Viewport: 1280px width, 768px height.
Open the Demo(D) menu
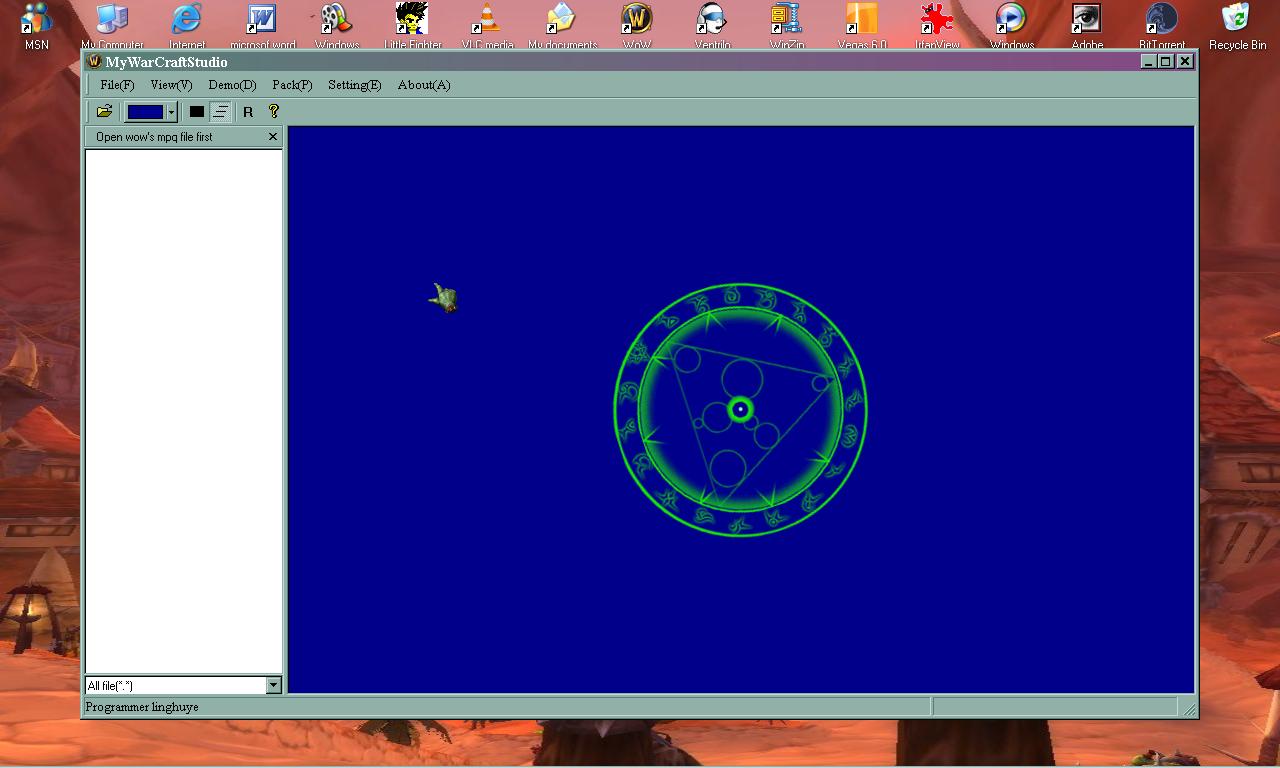point(232,85)
